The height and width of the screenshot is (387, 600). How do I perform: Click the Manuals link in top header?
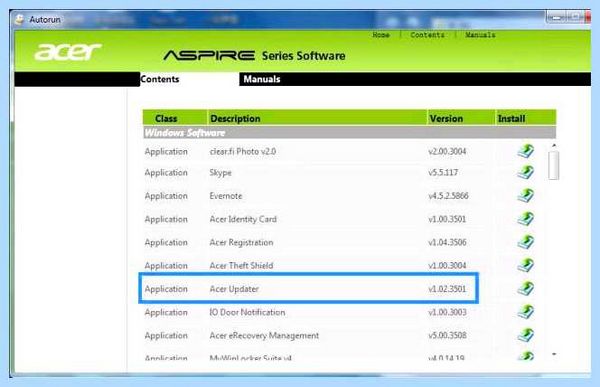point(480,35)
